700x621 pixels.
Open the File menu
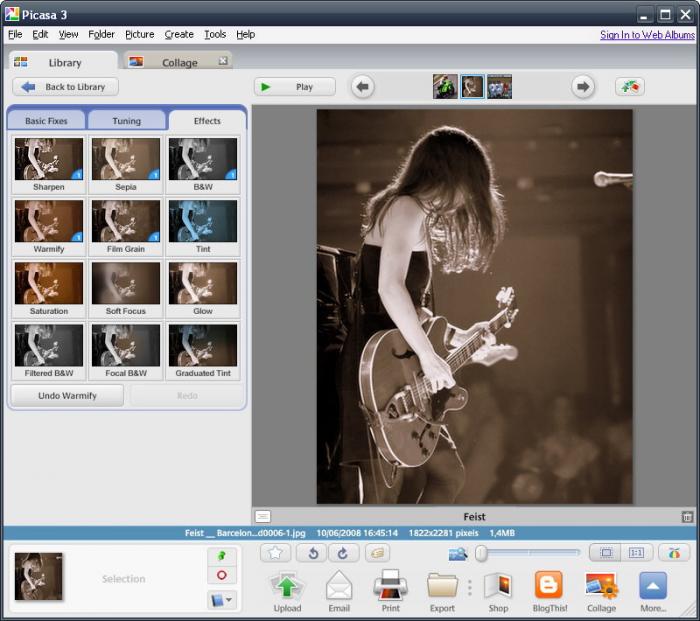pos(15,34)
